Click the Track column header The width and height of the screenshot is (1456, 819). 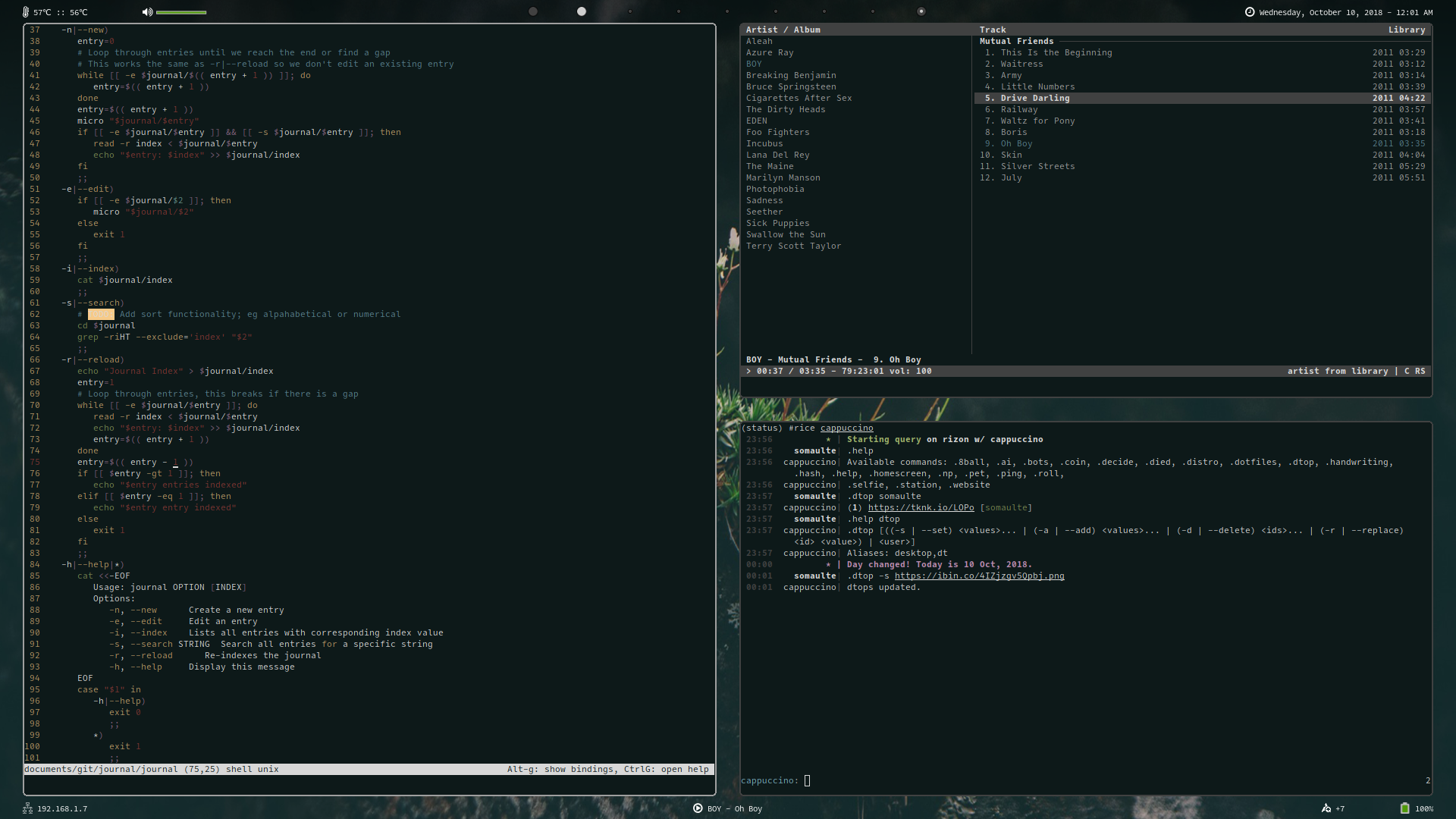point(993,30)
